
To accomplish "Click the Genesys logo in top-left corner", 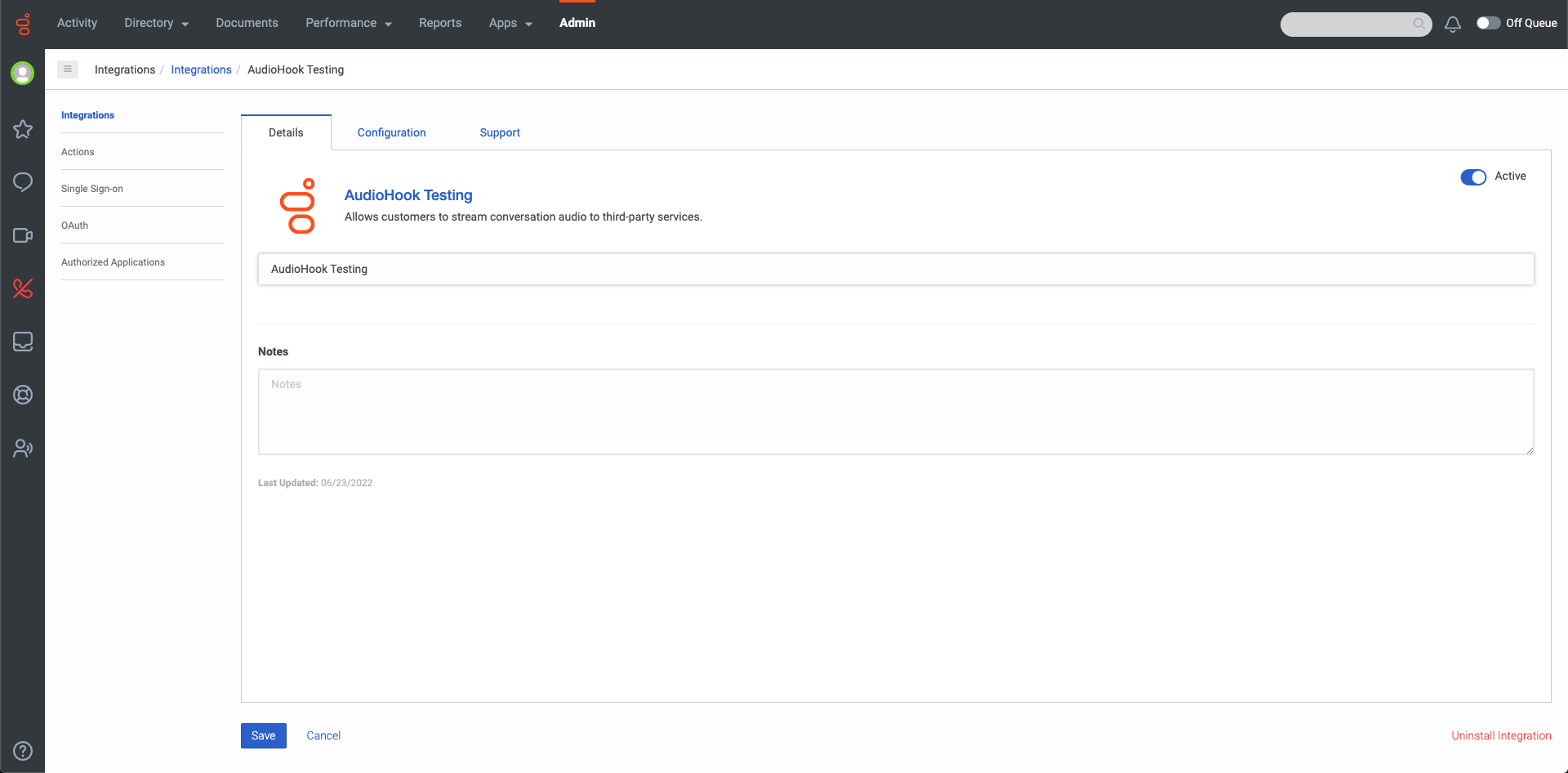I will [23, 24].
